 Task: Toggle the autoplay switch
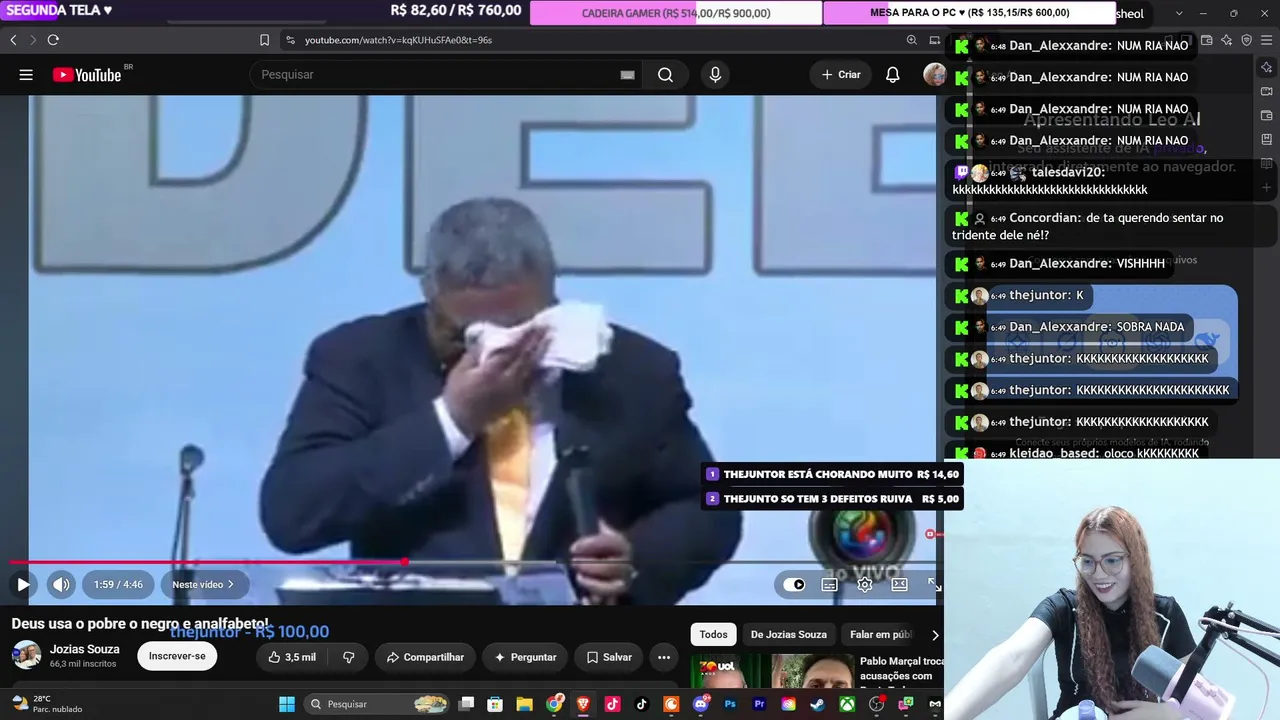794,585
